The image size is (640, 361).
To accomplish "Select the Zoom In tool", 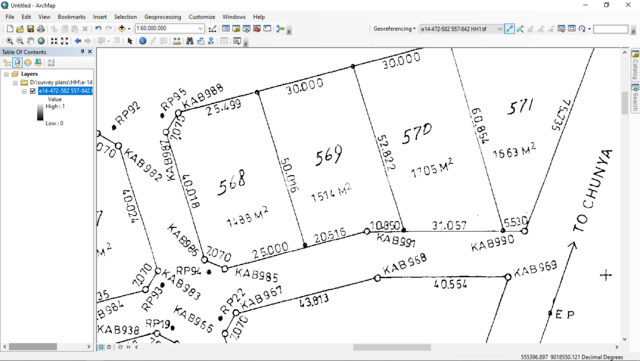I will pyautogui.click(x=9, y=41).
